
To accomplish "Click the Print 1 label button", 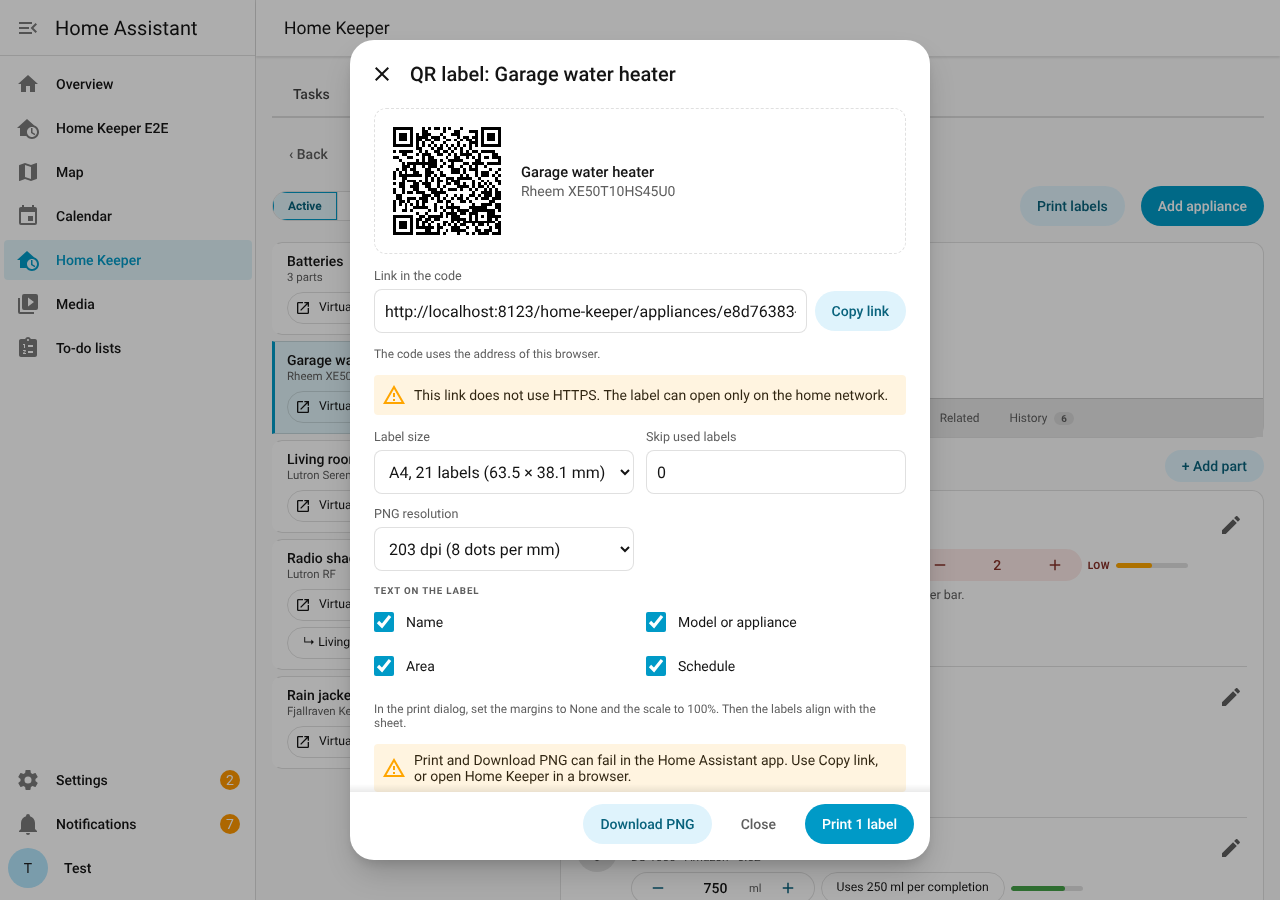I will [x=859, y=824].
